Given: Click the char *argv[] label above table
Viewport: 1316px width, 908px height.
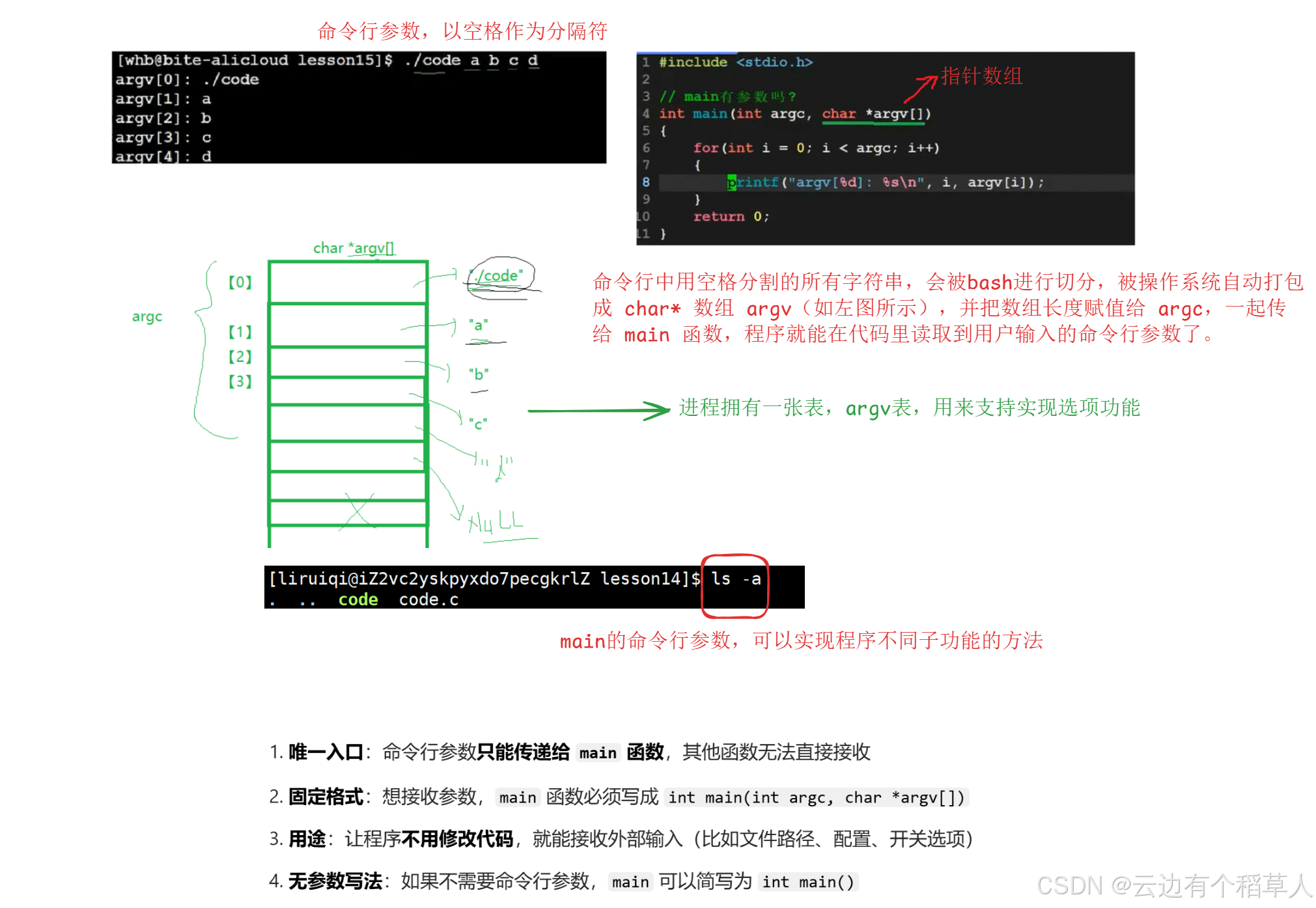Looking at the screenshot, I should [x=354, y=248].
